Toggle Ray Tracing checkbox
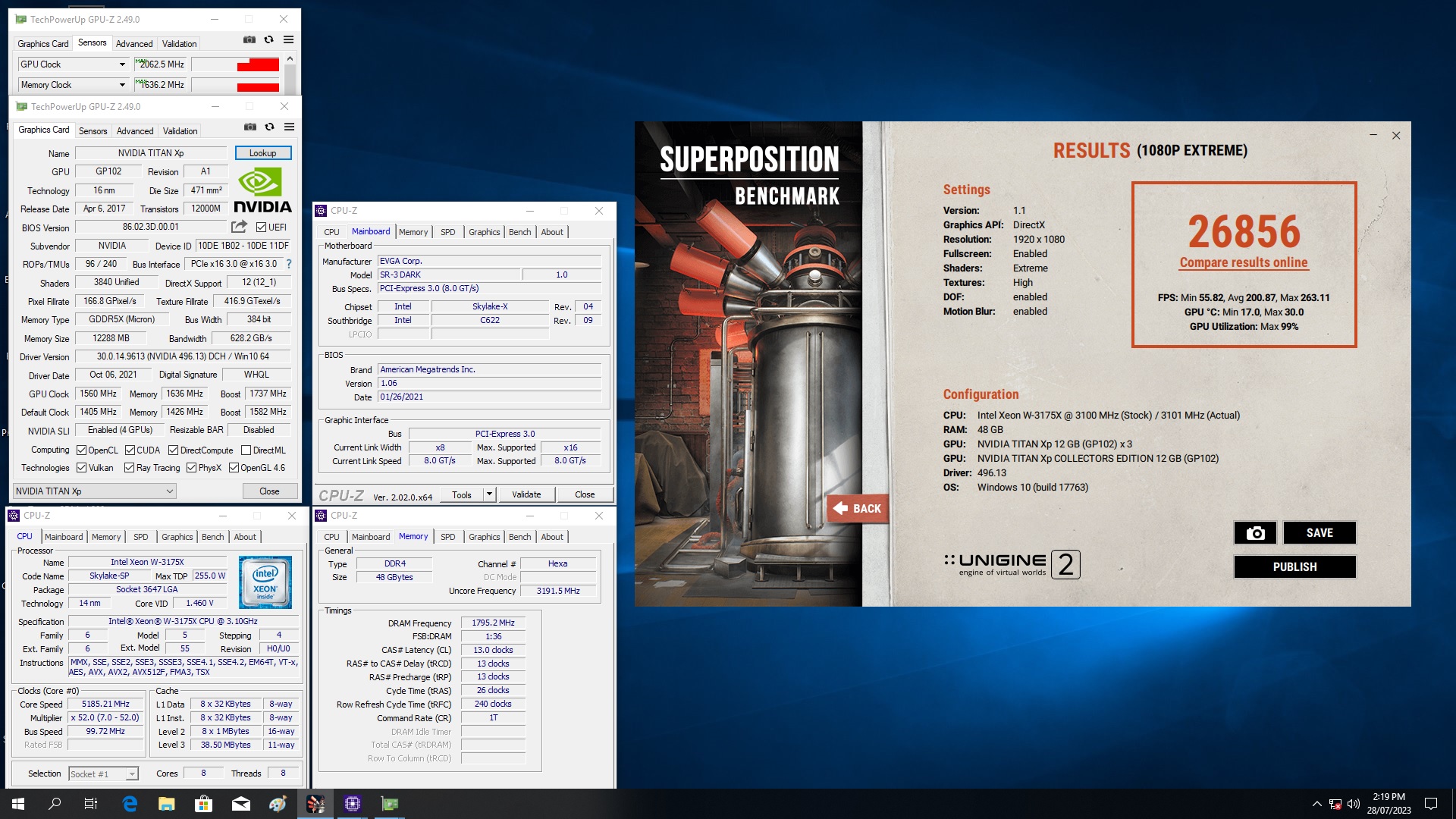 pyautogui.click(x=129, y=468)
